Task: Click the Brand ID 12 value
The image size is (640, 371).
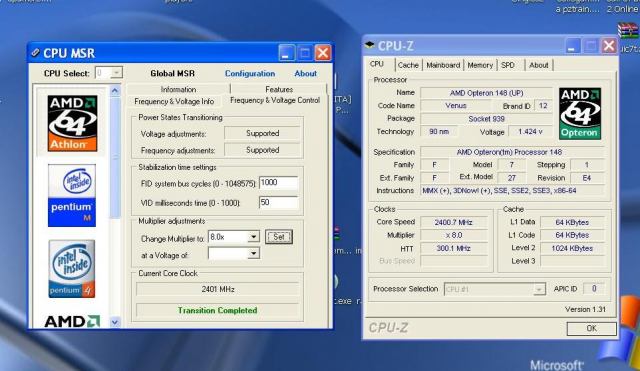Action: (543, 105)
